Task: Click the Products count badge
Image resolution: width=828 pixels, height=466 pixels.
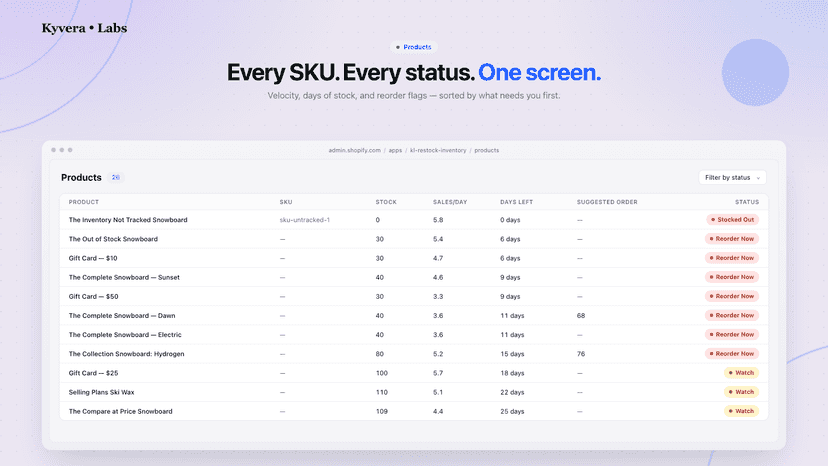Action: click(115, 178)
